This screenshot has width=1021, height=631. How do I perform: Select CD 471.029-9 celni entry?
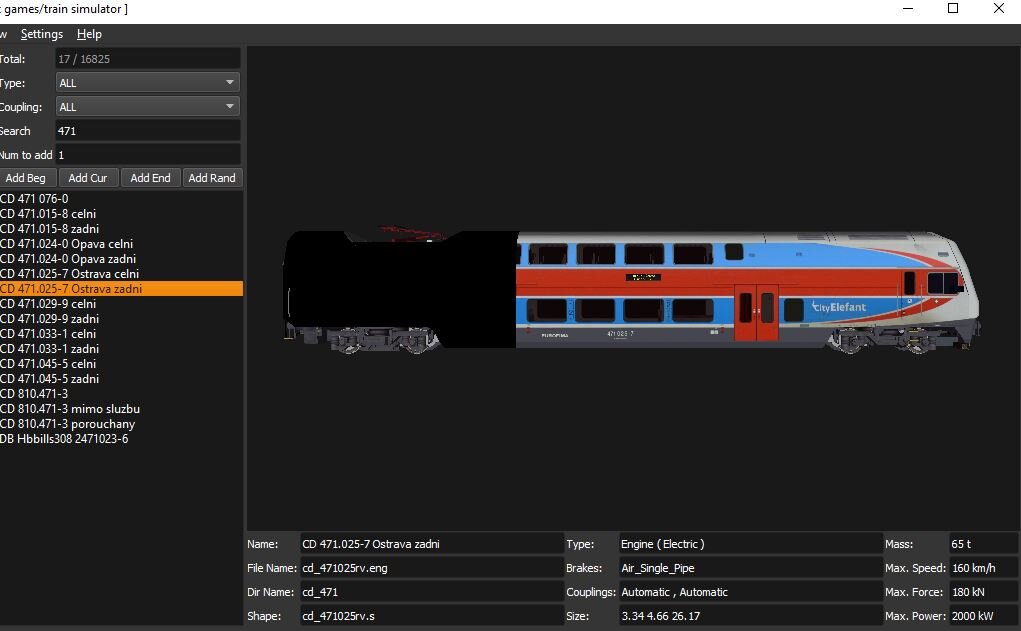(121, 303)
